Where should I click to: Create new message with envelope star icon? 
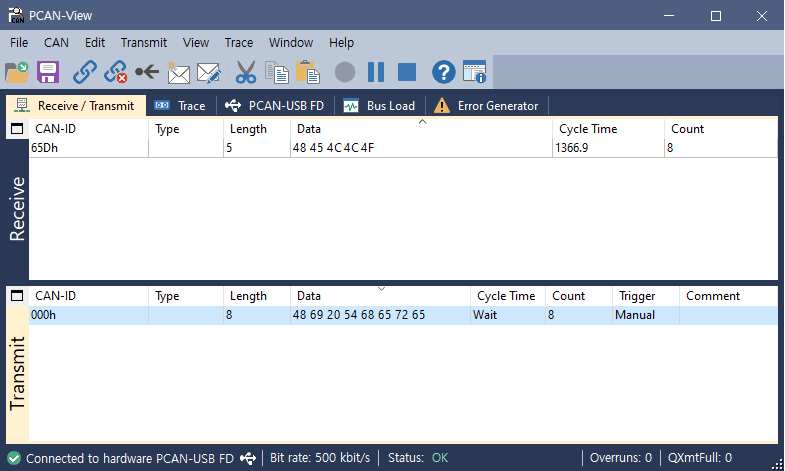click(x=178, y=72)
